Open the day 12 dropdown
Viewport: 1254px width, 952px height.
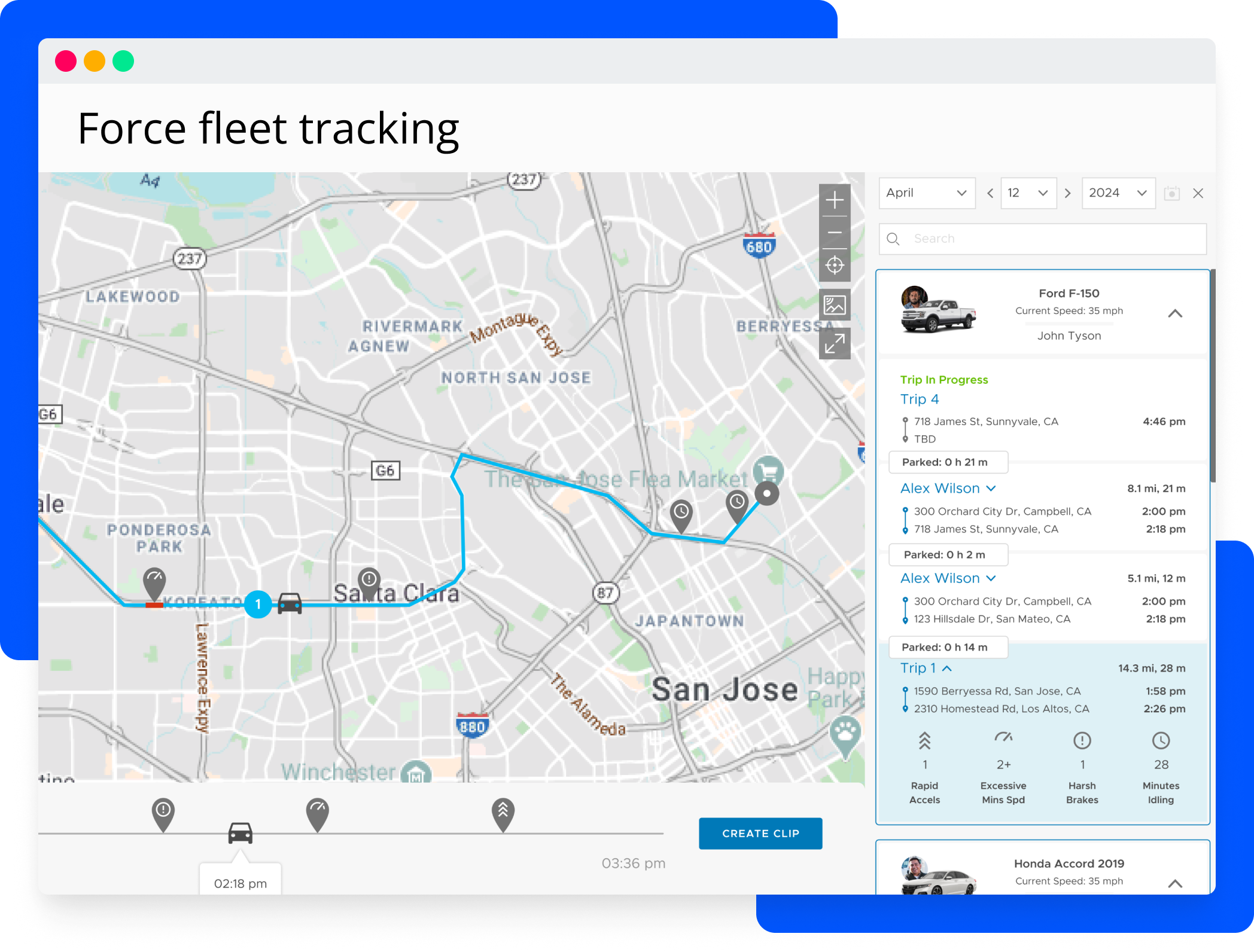pos(1028,193)
